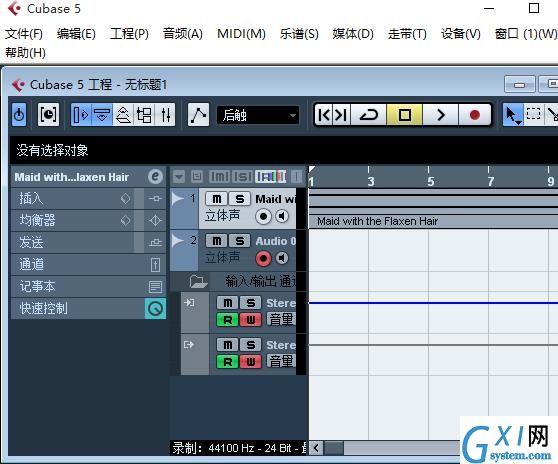
Task: Mute the Maid with track
Action: (217, 199)
